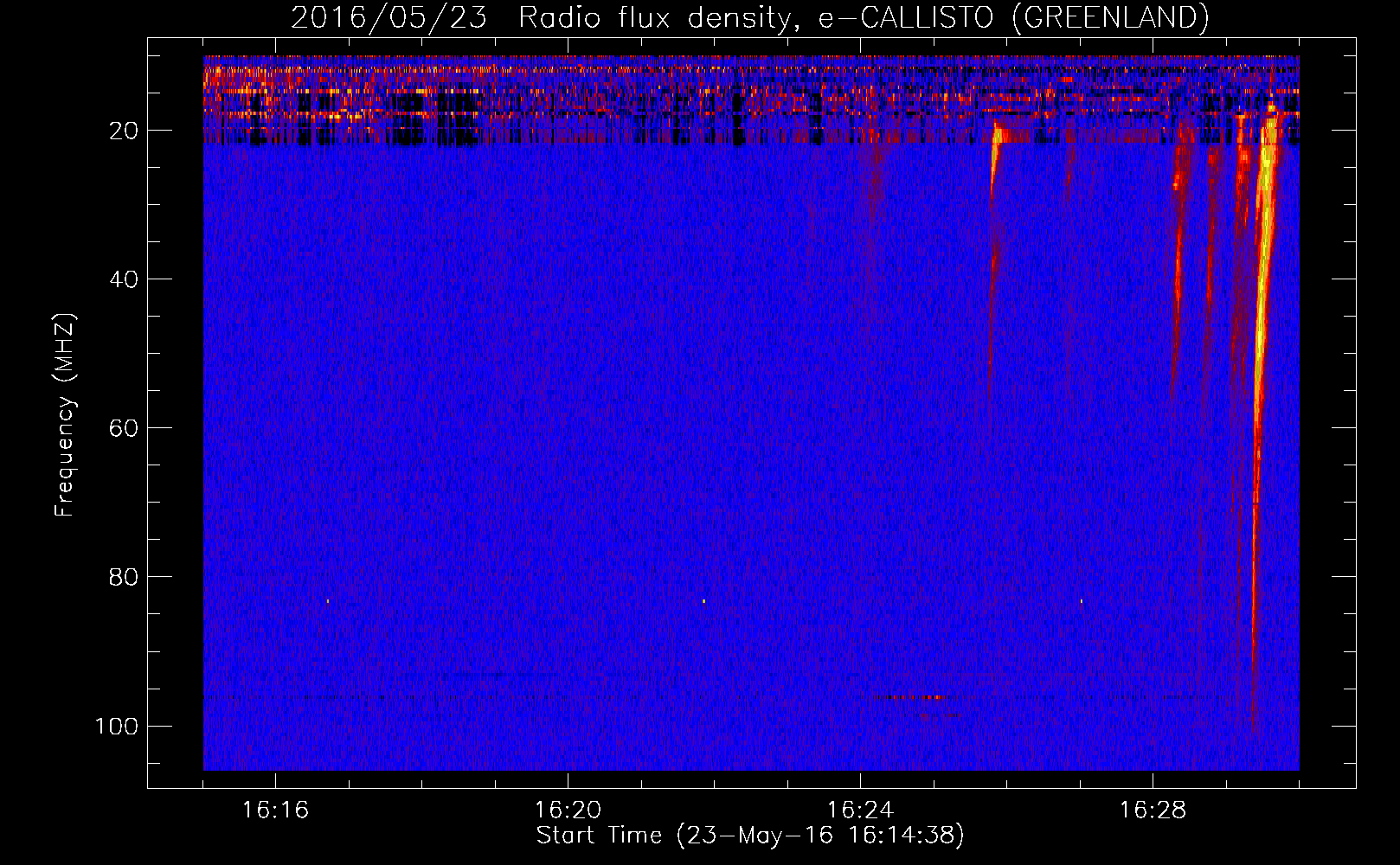Click the 100 MHz frequency tick label
The height and width of the screenshot is (865, 1400).
(x=117, y=726)
